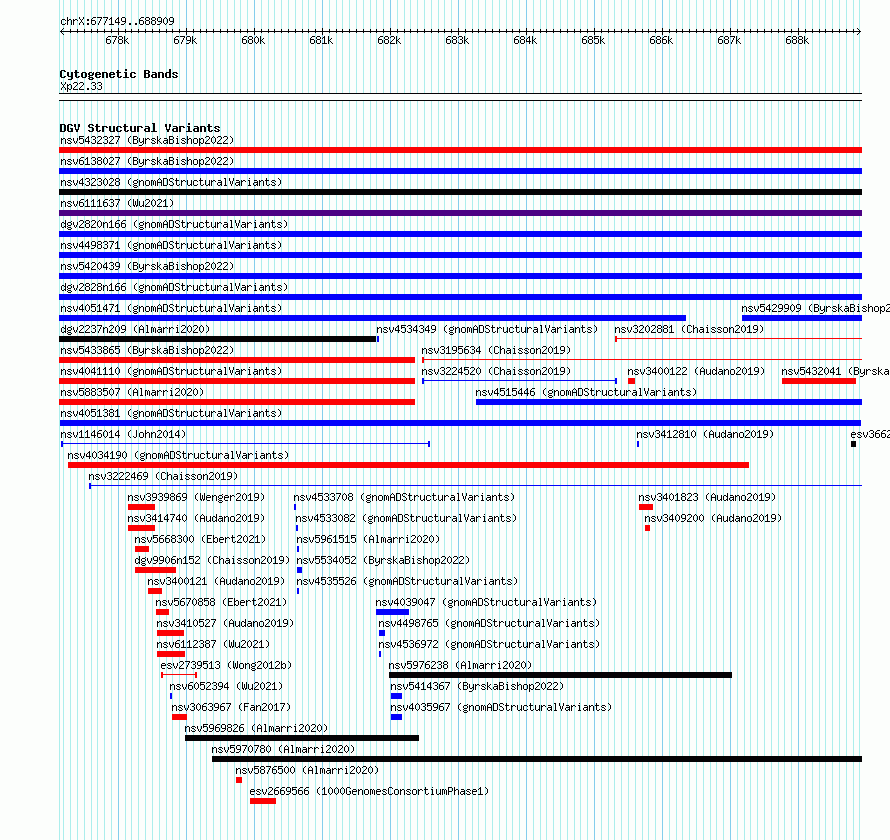Select nsv4534349 gnomAD variant label
This screenshot has height=840, width=890.
(487, 329)
